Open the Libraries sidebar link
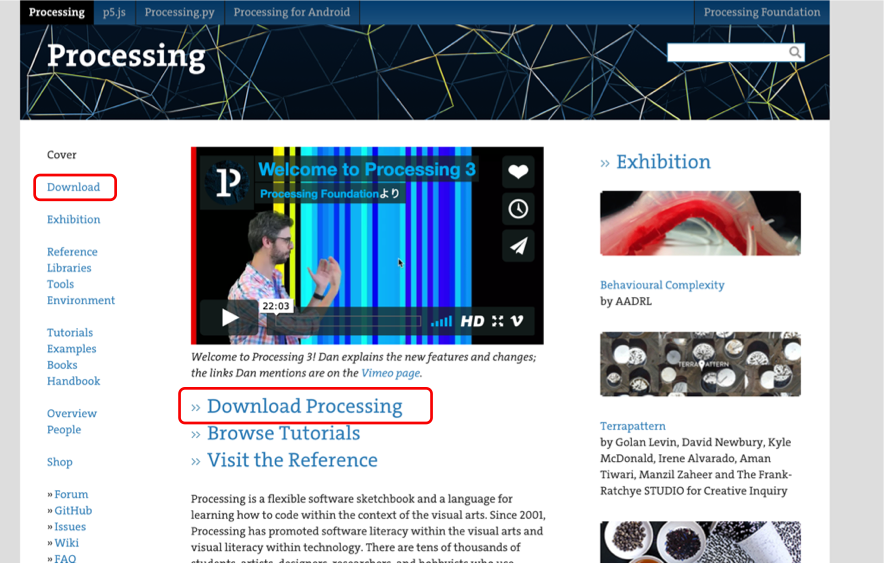The image size is (884, 564). pos(69,268)
